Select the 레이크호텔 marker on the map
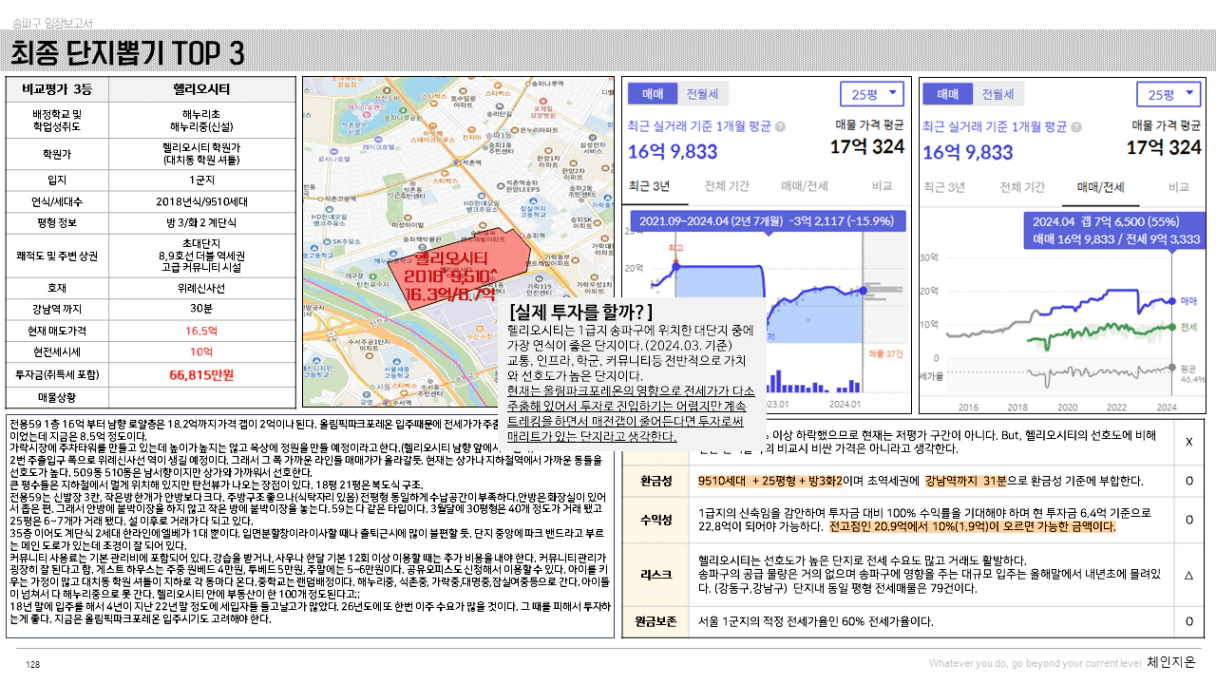Image resolution: width=1216 pixels, height=684 pixels. (x=378, y=140)
